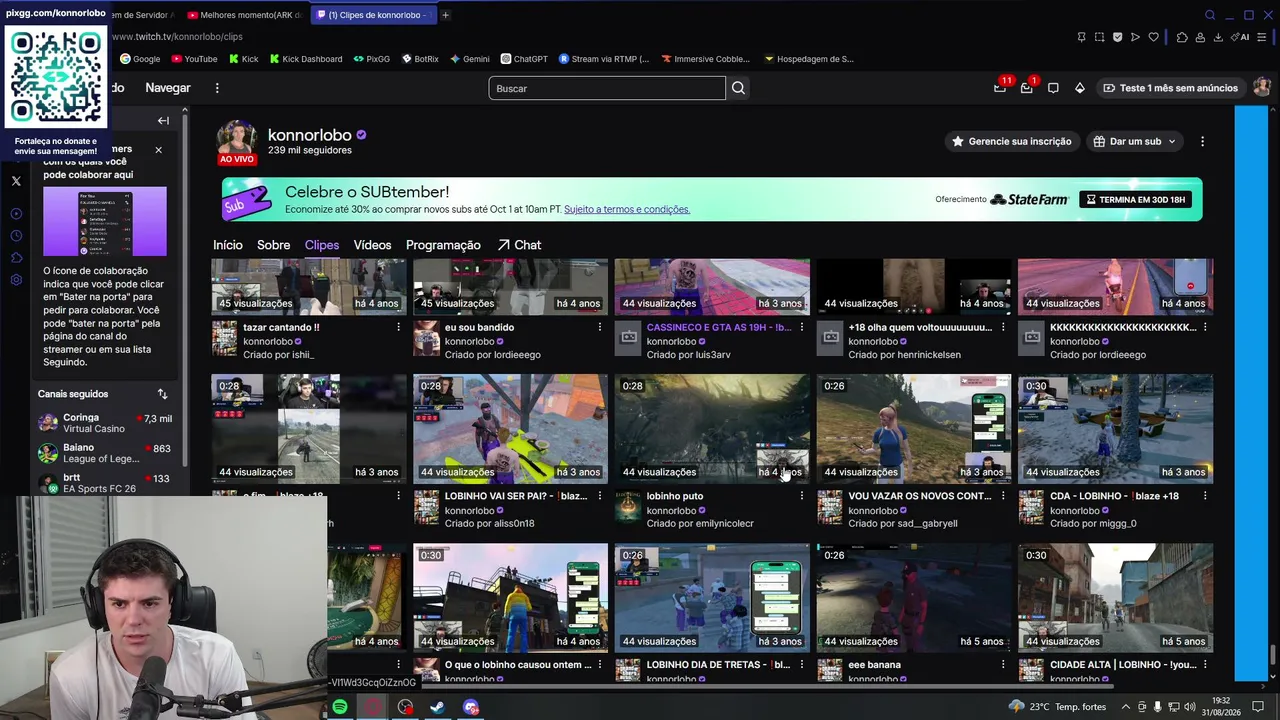The width and height of the screenshot is (1280, 720).
Task: Click 'Criado por lordieeego' under 'eu sou bandido'
Action: coord(493,355)
